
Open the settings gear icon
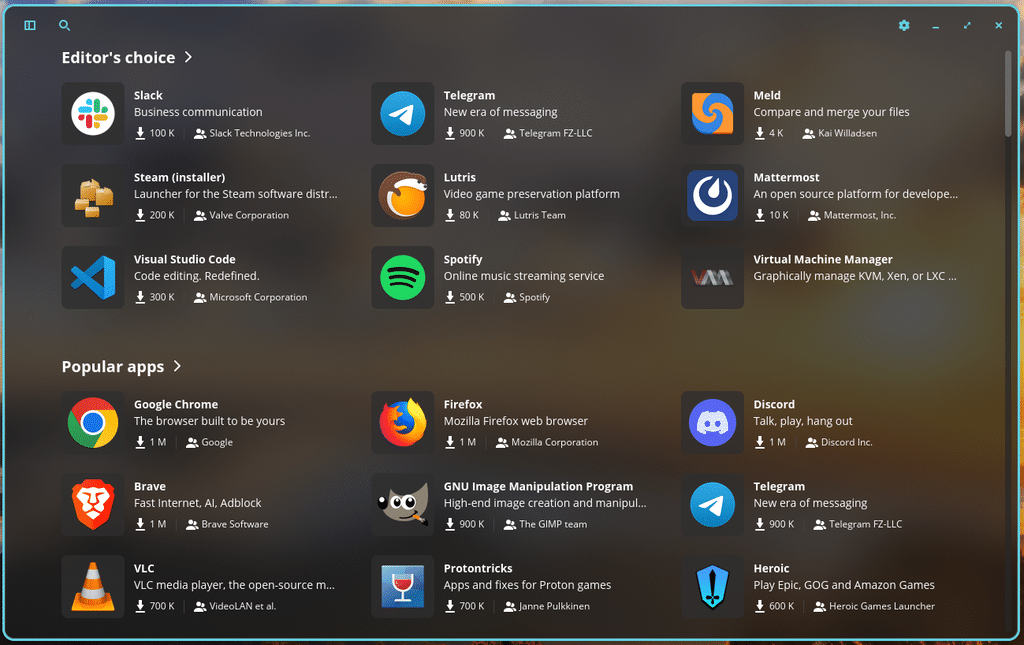[904, 25]
